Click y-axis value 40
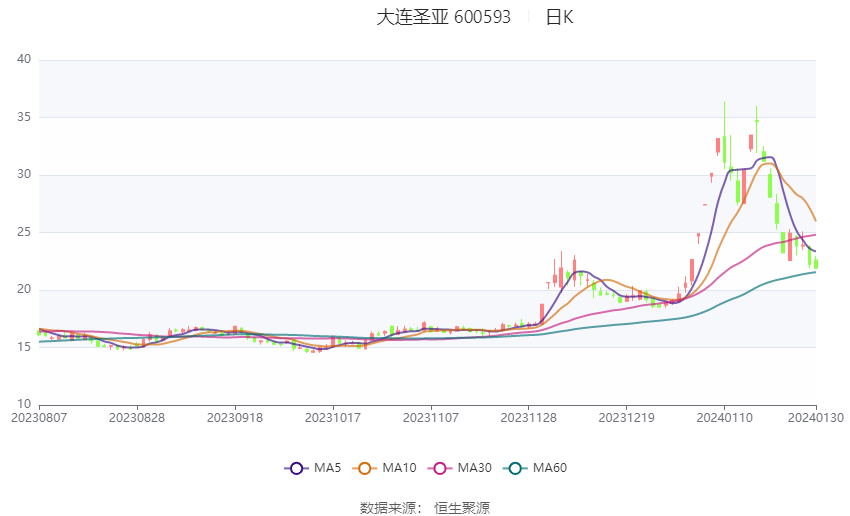Image resolution: width=850 pixels, height=516 pixels. click(x=24, y=59)
